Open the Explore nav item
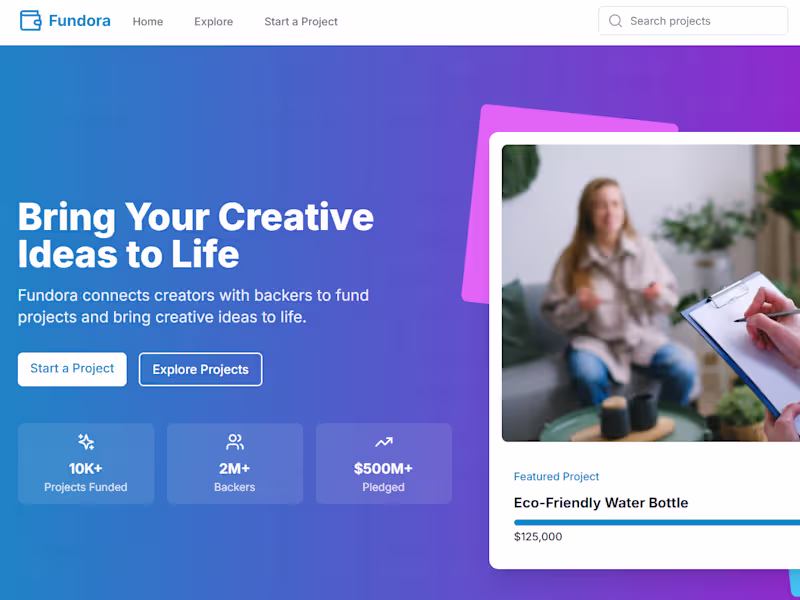This screenshot has height=600, width=800. (214, 21)
